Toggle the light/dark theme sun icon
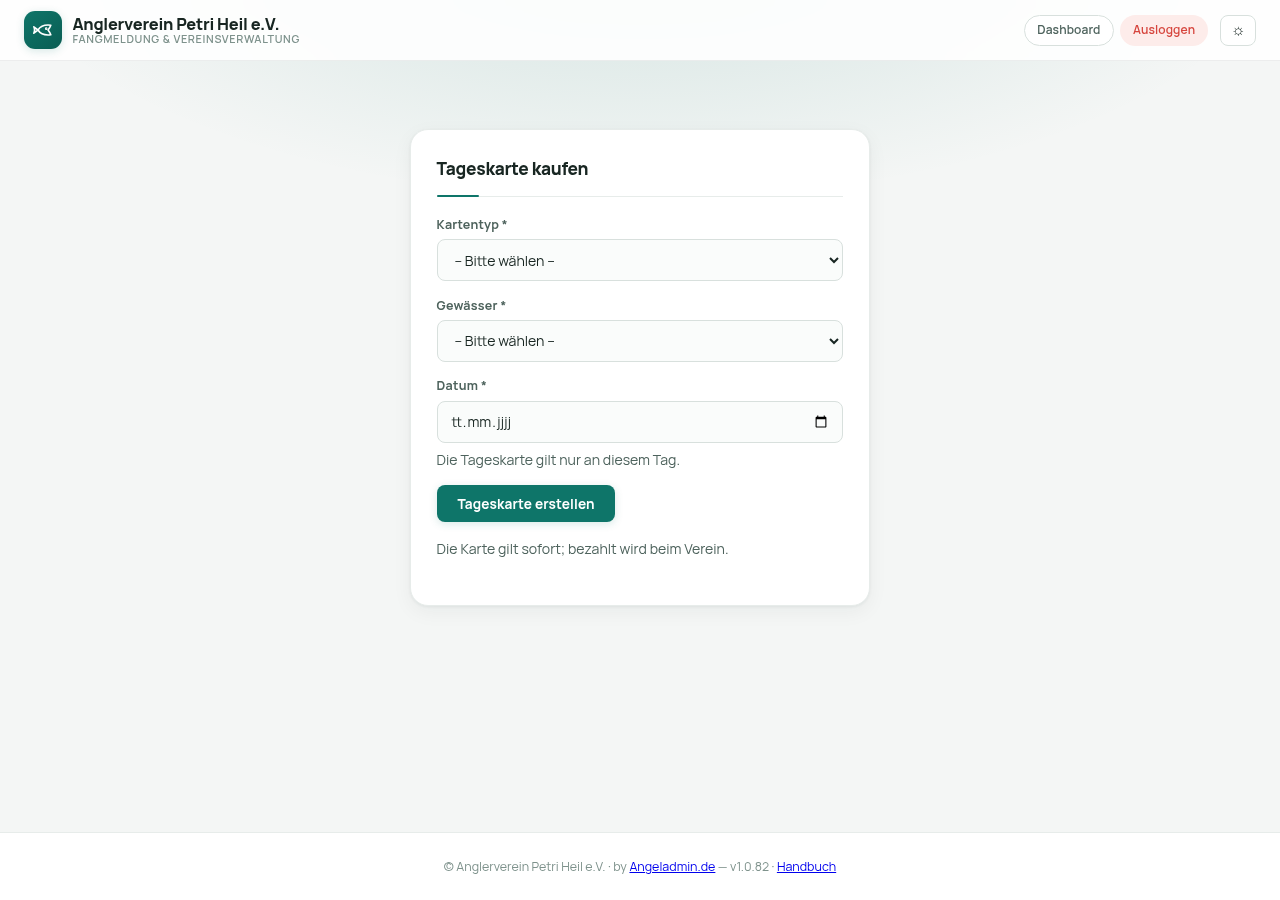 [1238, 30]
